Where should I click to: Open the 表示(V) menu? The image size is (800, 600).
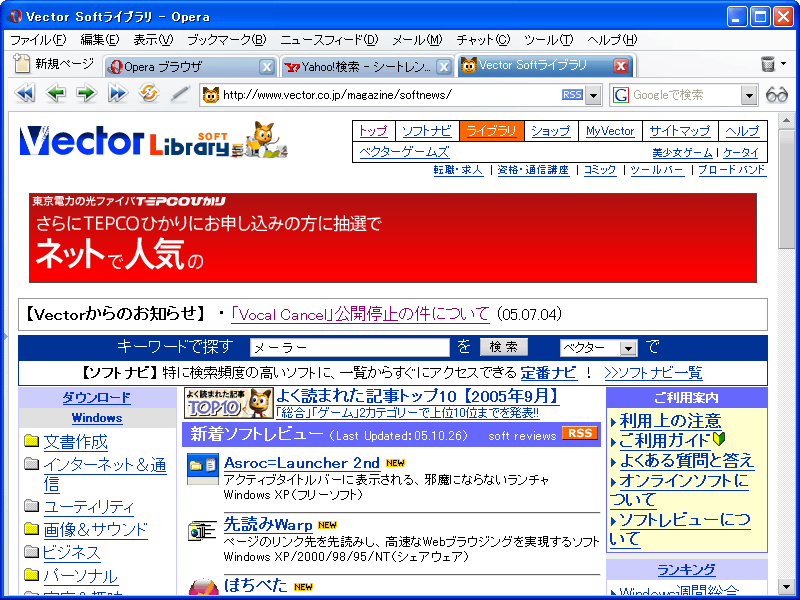pos(153,40)
